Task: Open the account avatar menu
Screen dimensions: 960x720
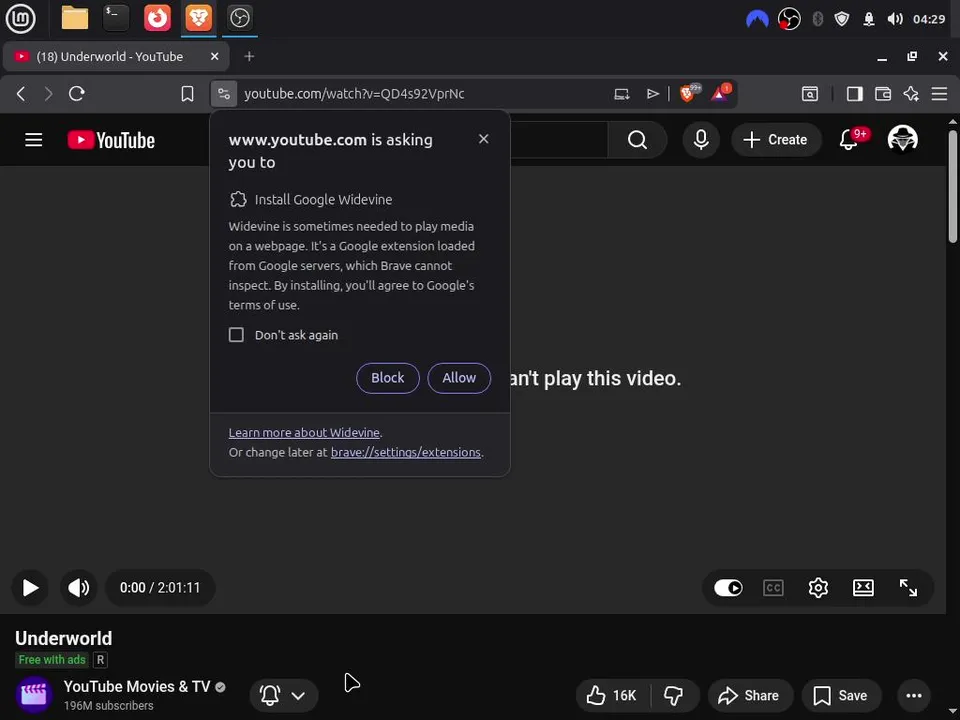Action: pos(902,140)
